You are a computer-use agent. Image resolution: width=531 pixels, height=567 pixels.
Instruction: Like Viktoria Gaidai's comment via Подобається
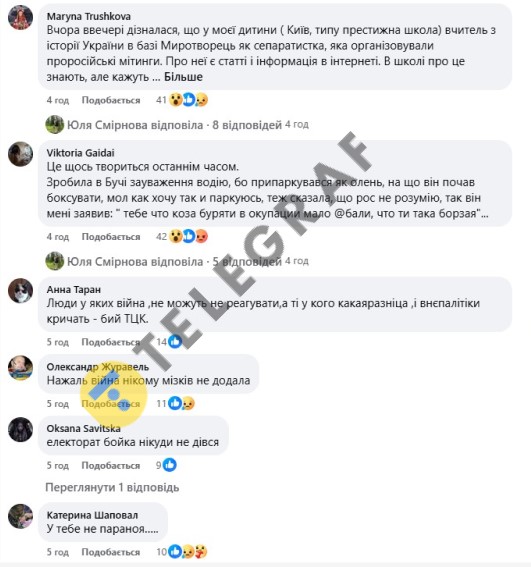[x=111, y=237]
